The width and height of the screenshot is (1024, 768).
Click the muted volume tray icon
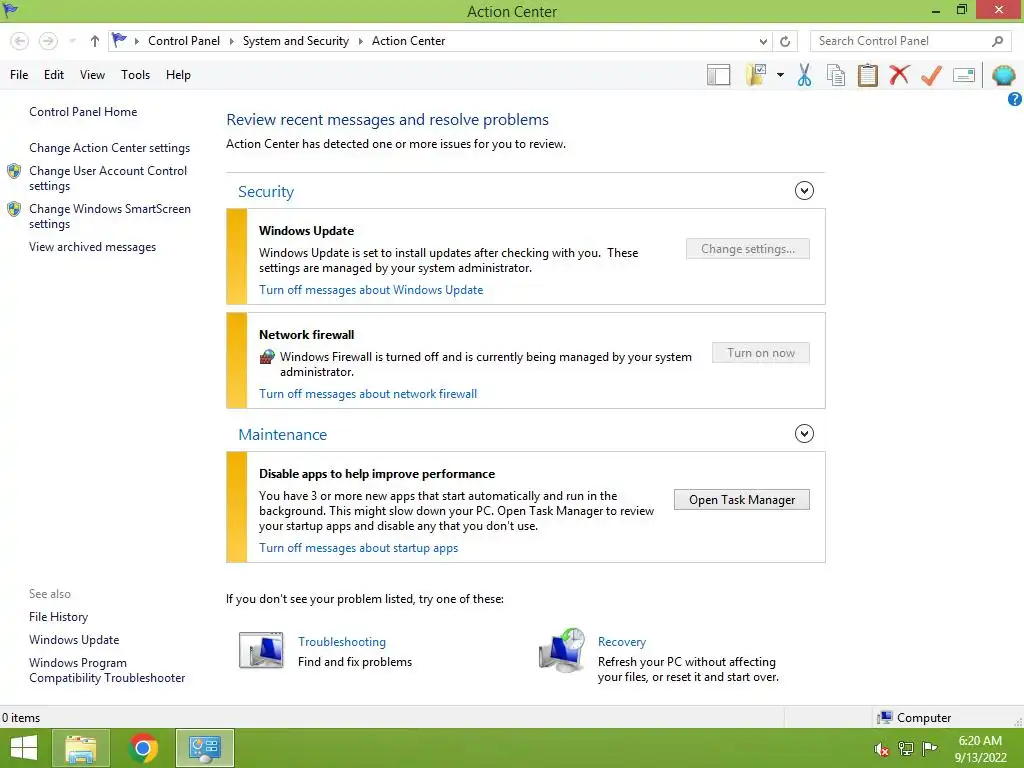[x=881, y=749]
